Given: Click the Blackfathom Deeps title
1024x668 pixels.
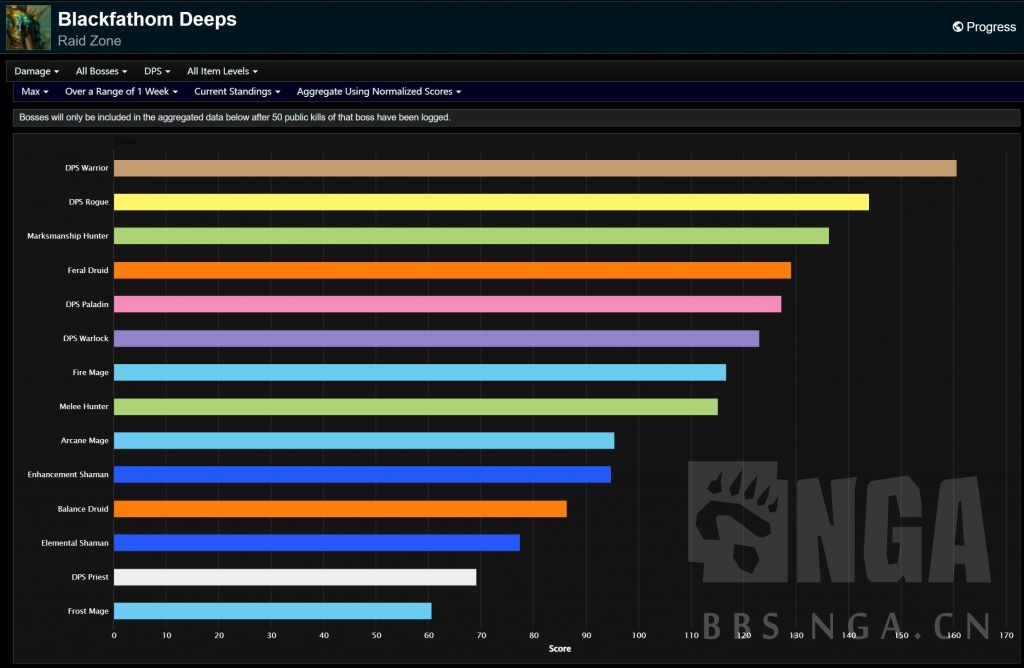Looking at the screenshot, I should [147, 20].
